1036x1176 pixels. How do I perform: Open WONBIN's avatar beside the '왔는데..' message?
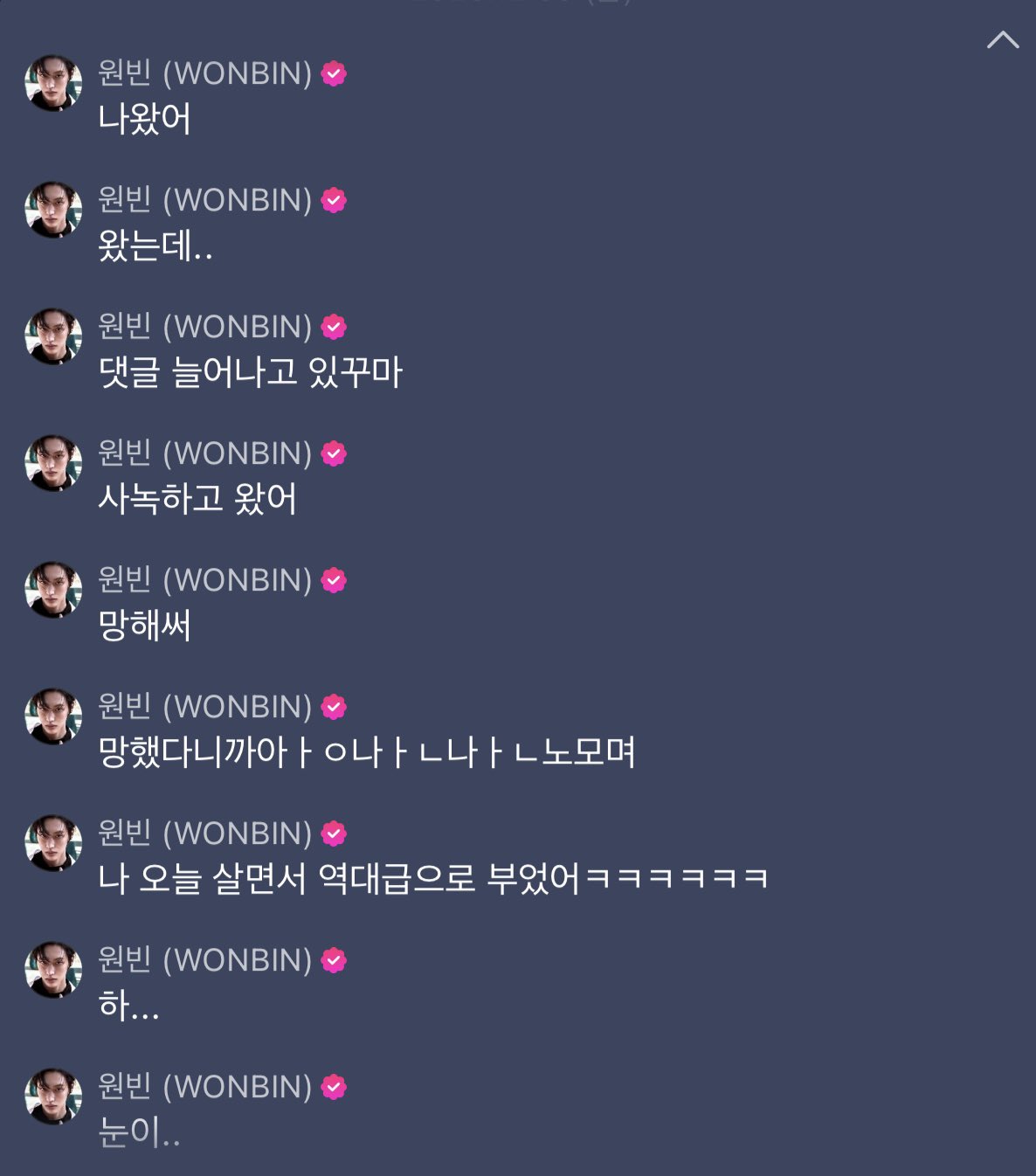pos(53,210)
